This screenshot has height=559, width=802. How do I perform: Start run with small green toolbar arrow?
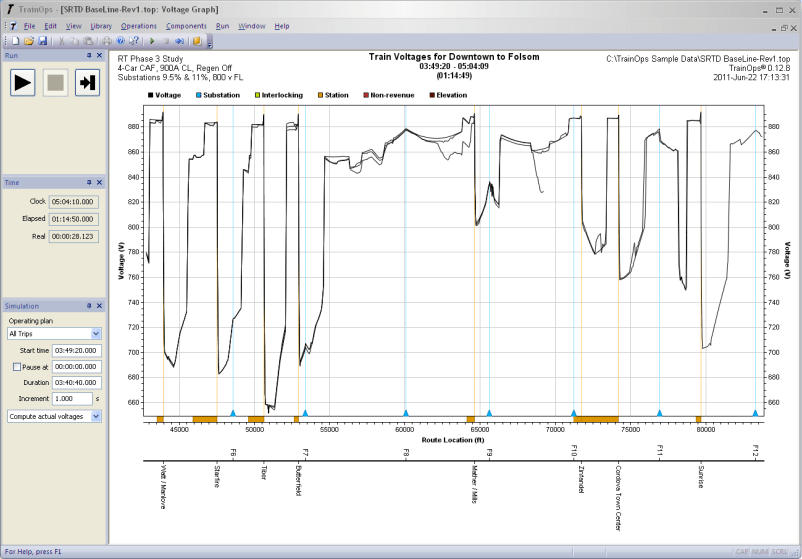tap(152, 41)
